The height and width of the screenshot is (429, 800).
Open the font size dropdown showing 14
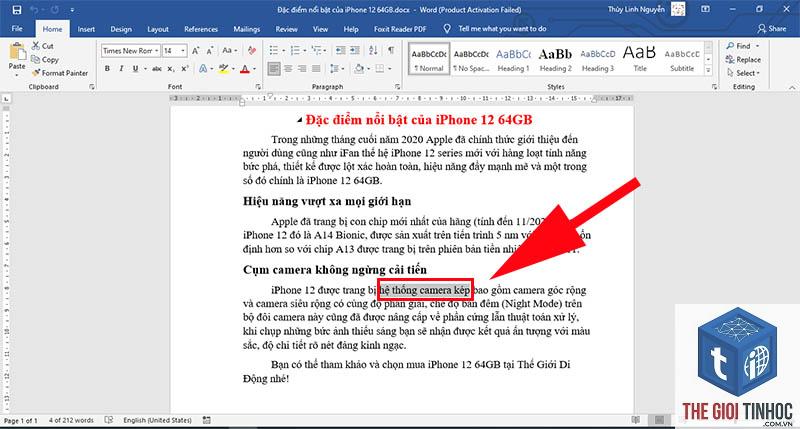point(183,51)
